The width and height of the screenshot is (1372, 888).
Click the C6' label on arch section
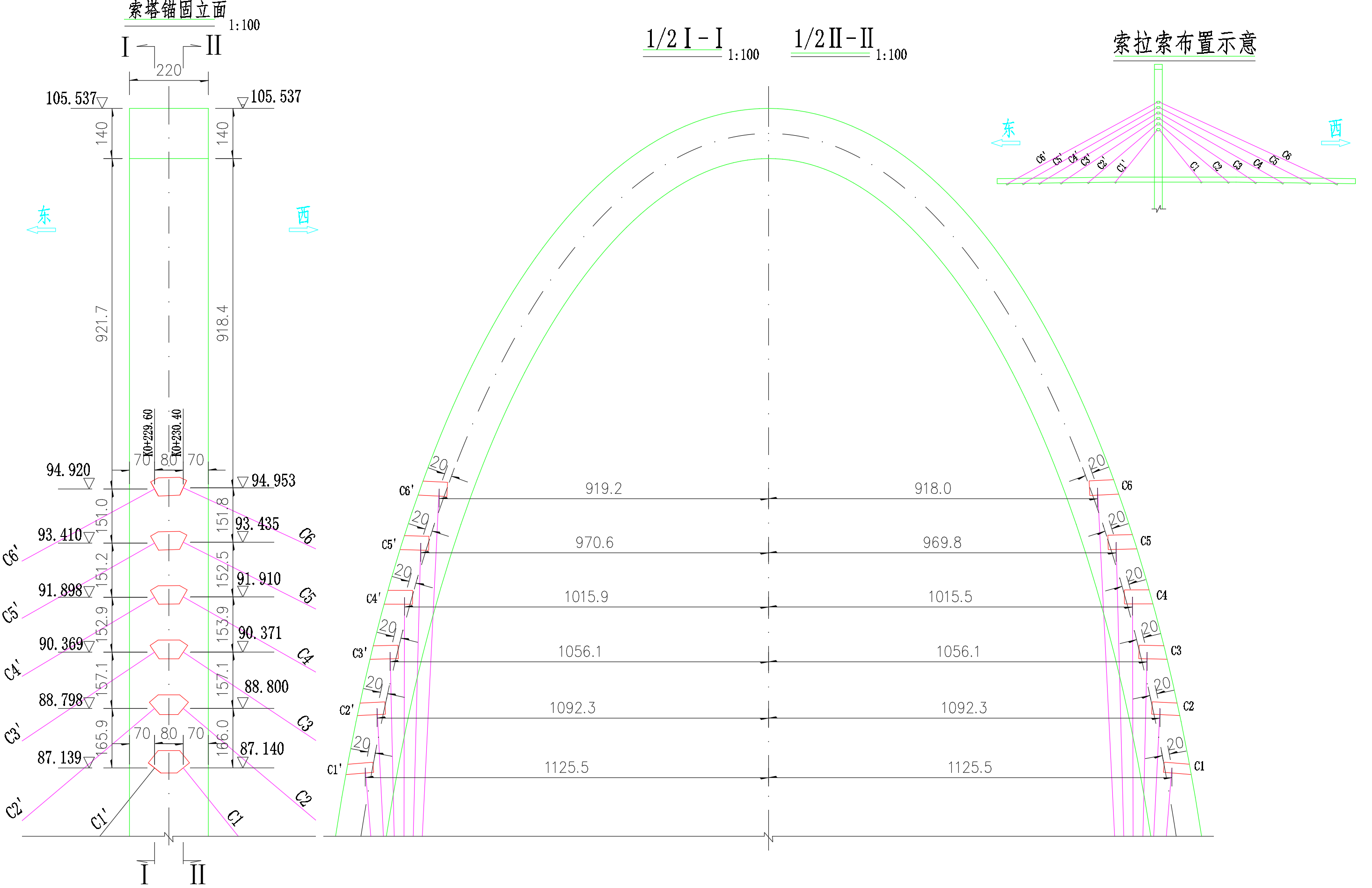coord(406,491)
